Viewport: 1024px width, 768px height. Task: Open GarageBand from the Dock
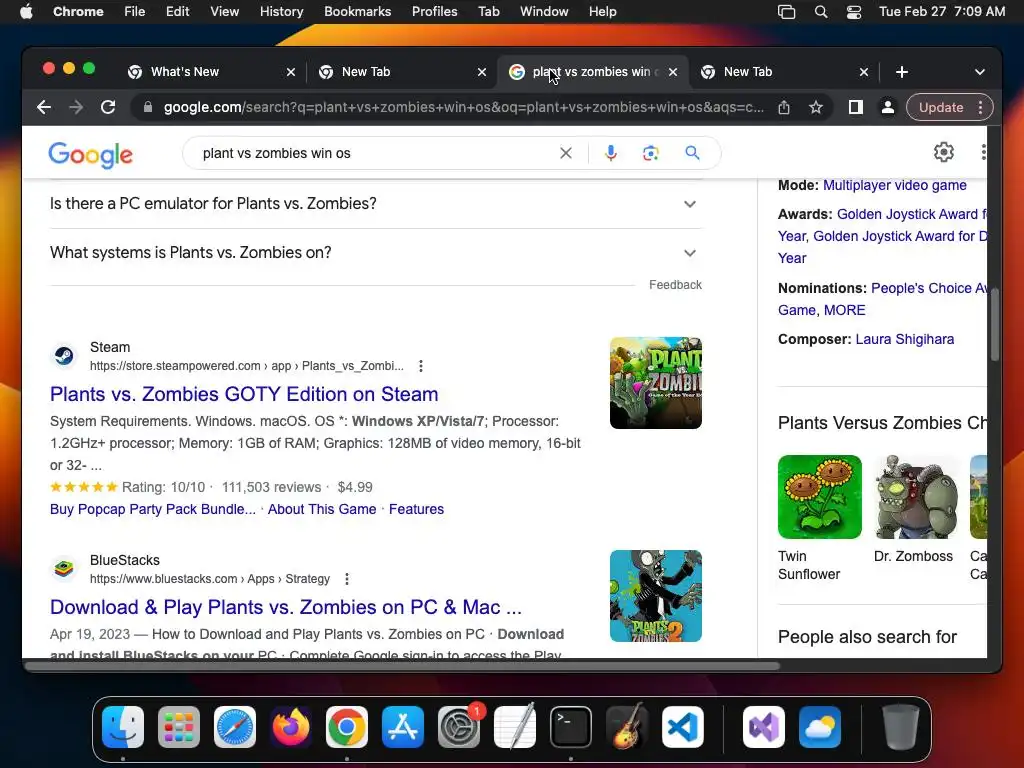click(x=627, y=727)
